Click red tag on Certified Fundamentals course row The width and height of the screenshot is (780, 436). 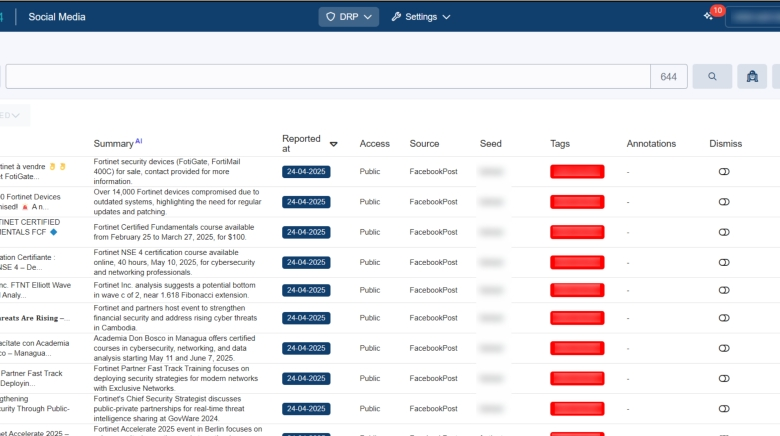(x=577, y=232)
